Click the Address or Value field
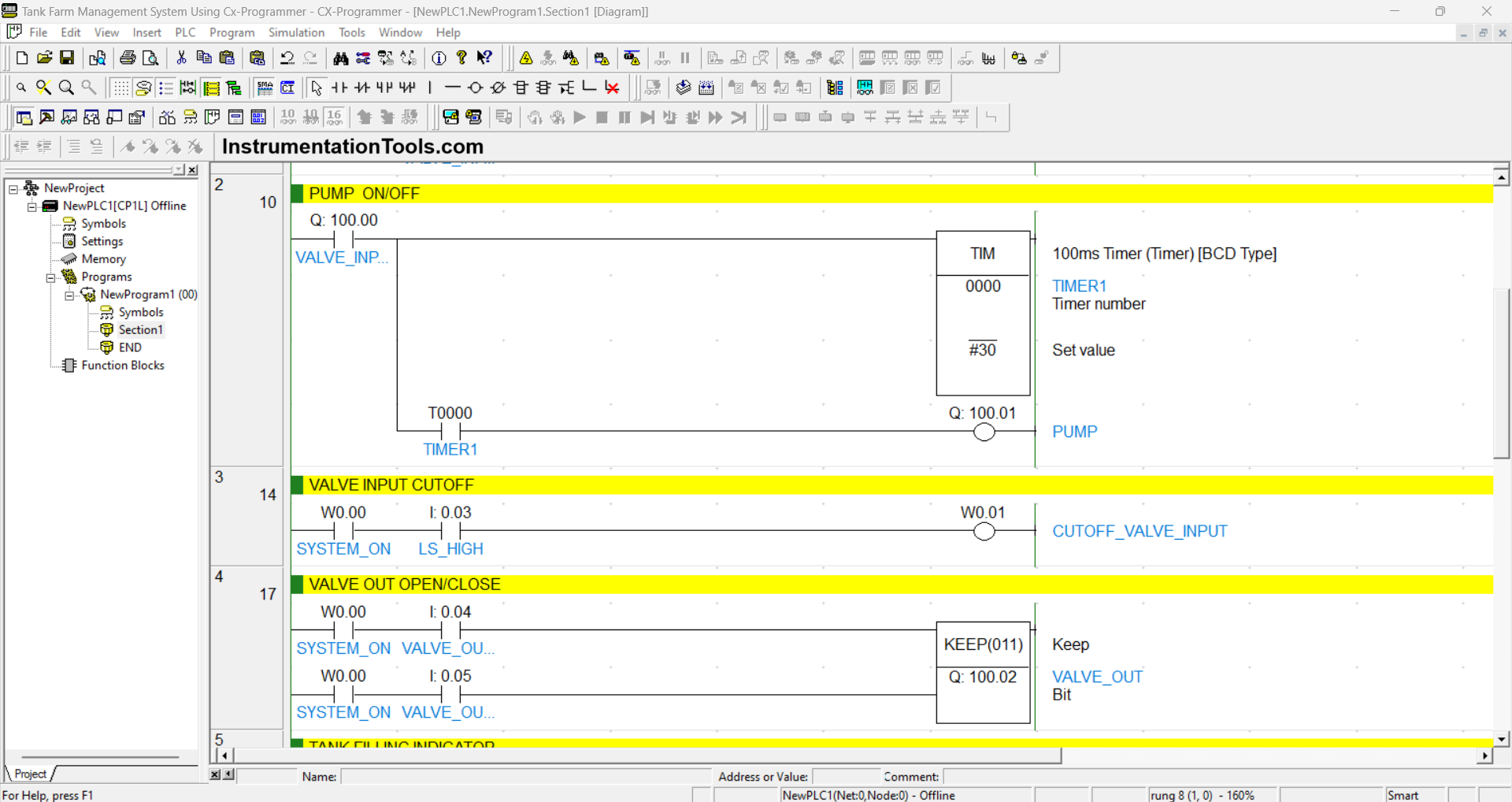 tap(846, 777)
